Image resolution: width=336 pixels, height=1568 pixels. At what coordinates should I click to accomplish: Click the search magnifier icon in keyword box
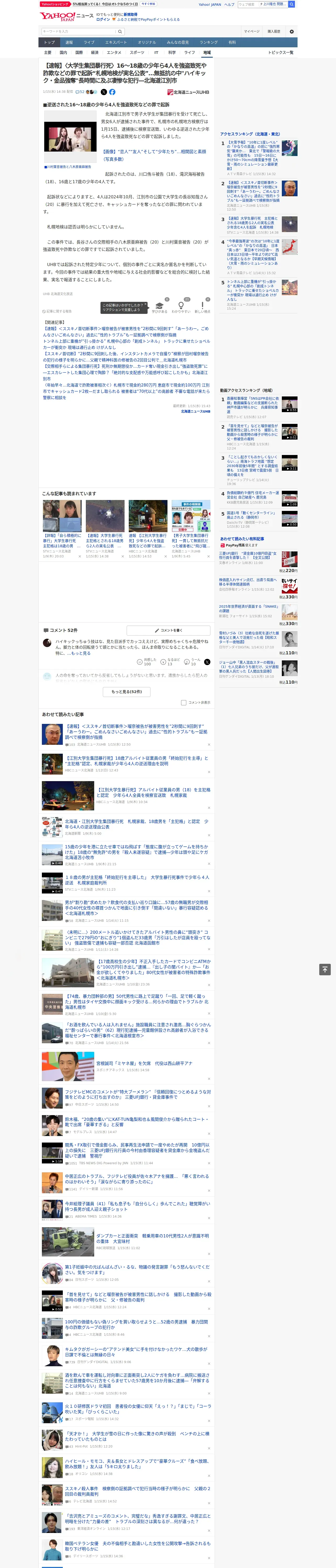(120, 32)
